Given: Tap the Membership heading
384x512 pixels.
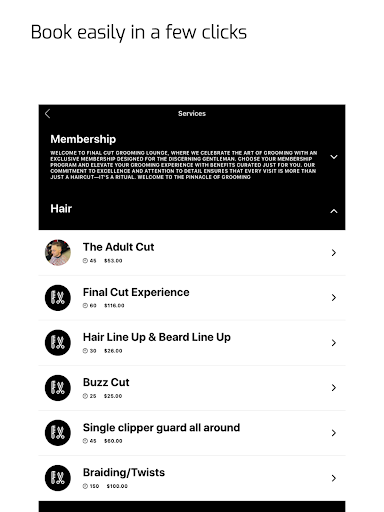Looking at the screenshot, I should [83, 139].
